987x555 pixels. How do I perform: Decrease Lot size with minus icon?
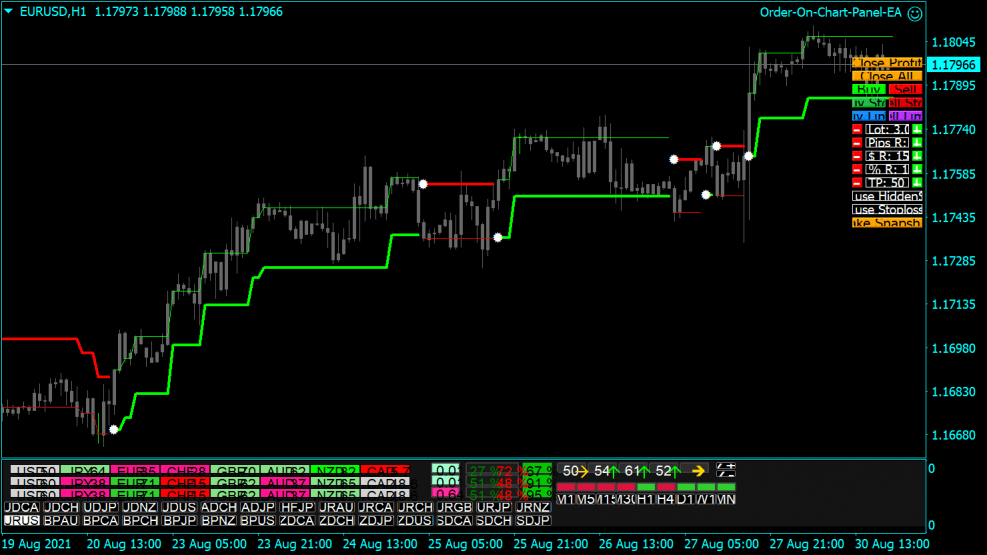pyautogui.click(x=857, y=129)
